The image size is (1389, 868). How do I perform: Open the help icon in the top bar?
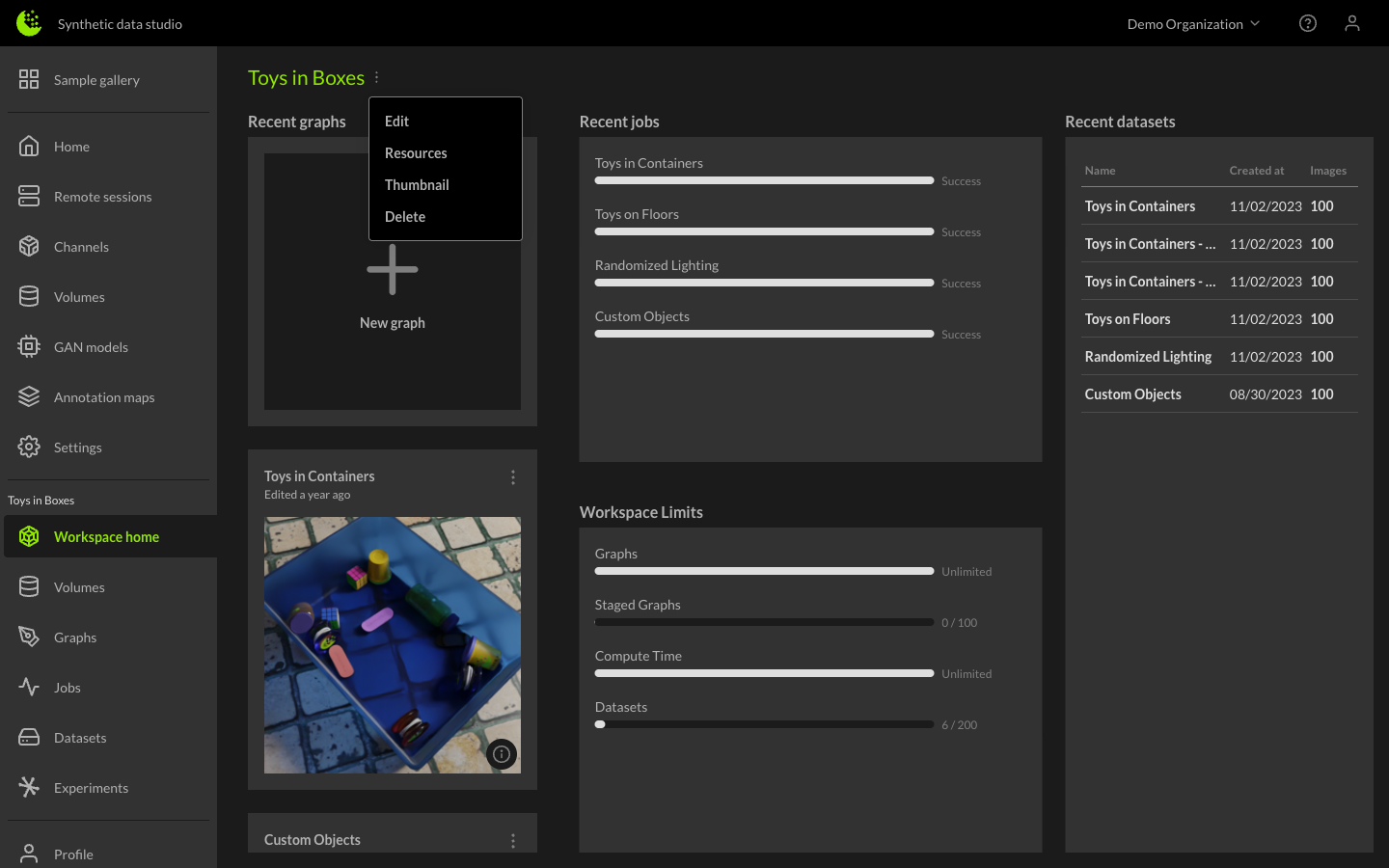coord(1308,23)
